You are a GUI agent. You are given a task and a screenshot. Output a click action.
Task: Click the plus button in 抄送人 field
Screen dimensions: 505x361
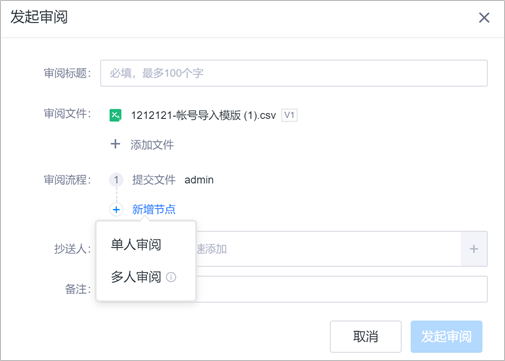coord(474,249)
